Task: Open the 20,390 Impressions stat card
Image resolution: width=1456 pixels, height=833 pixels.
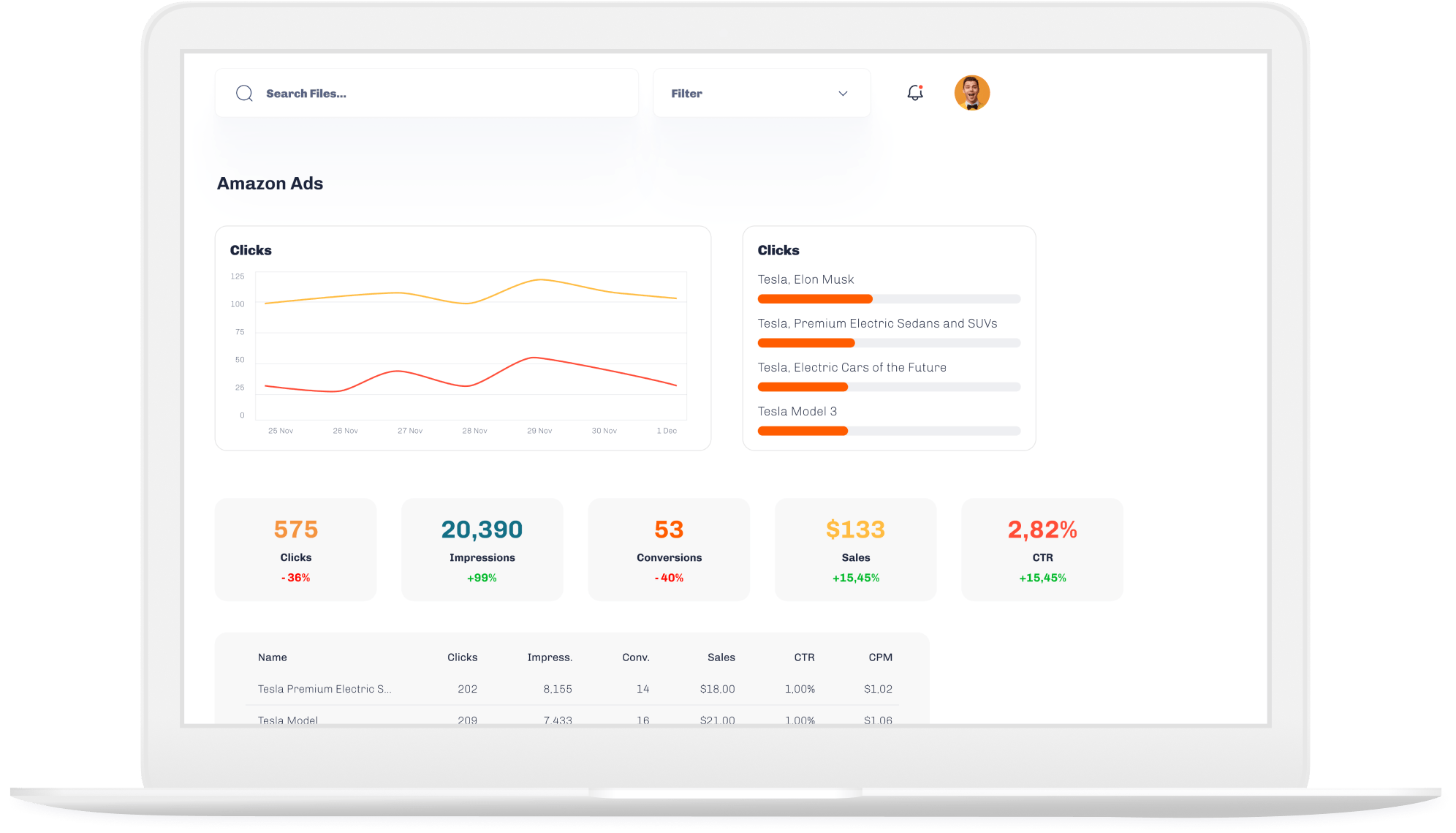Action: (482, 550)
